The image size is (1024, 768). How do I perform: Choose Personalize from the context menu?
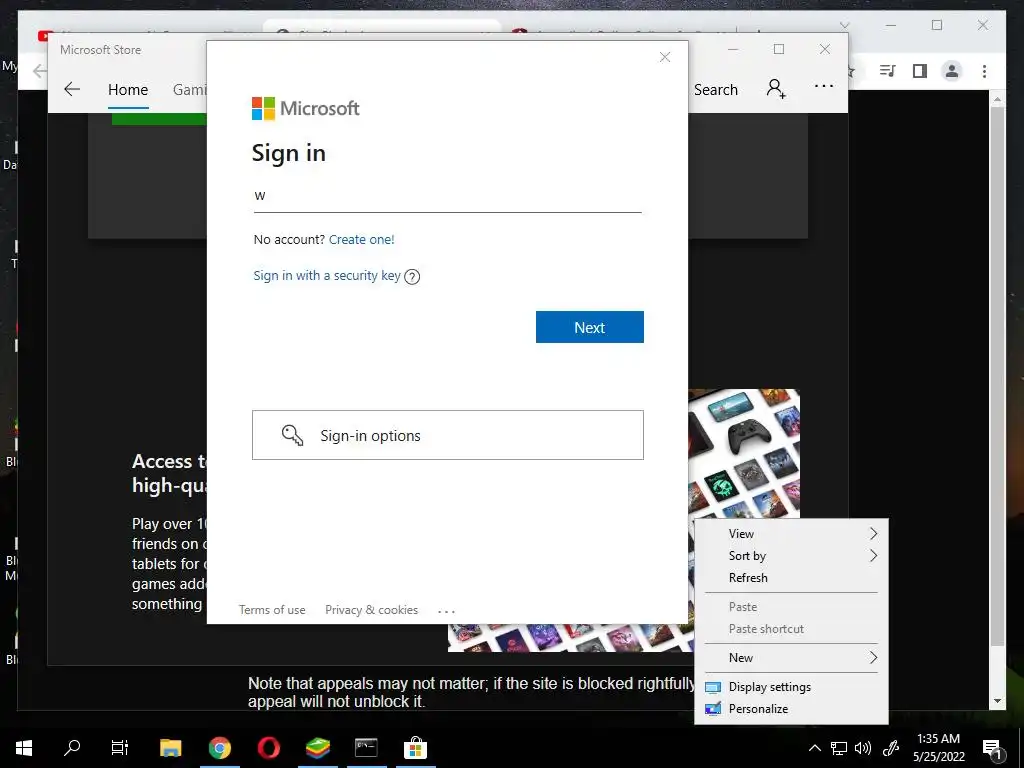point(791,709)
